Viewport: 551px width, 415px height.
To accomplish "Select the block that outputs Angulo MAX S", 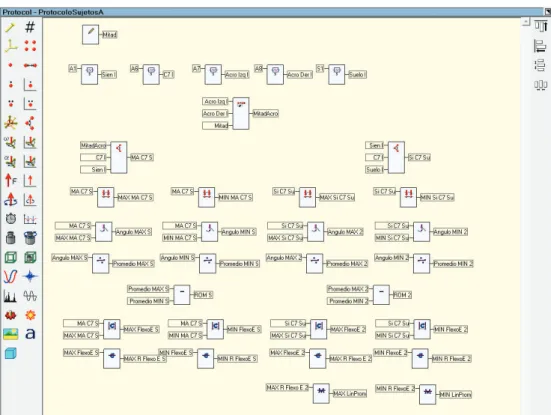I will click(104, 232).
